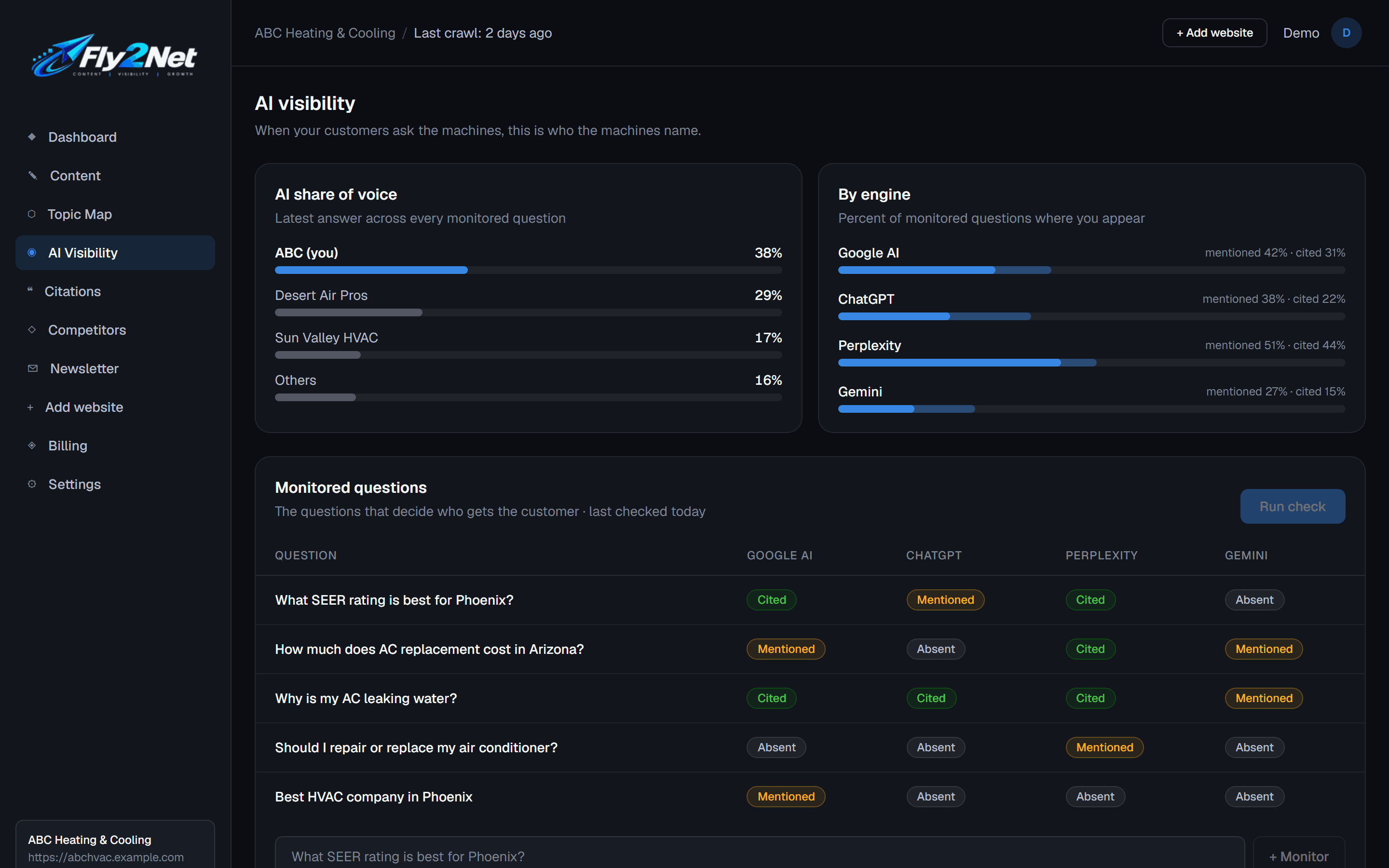
Task: Click ChatGPT Absent badge for AC replacement cost
Action: pyautogui.click(x=936, y=649)
